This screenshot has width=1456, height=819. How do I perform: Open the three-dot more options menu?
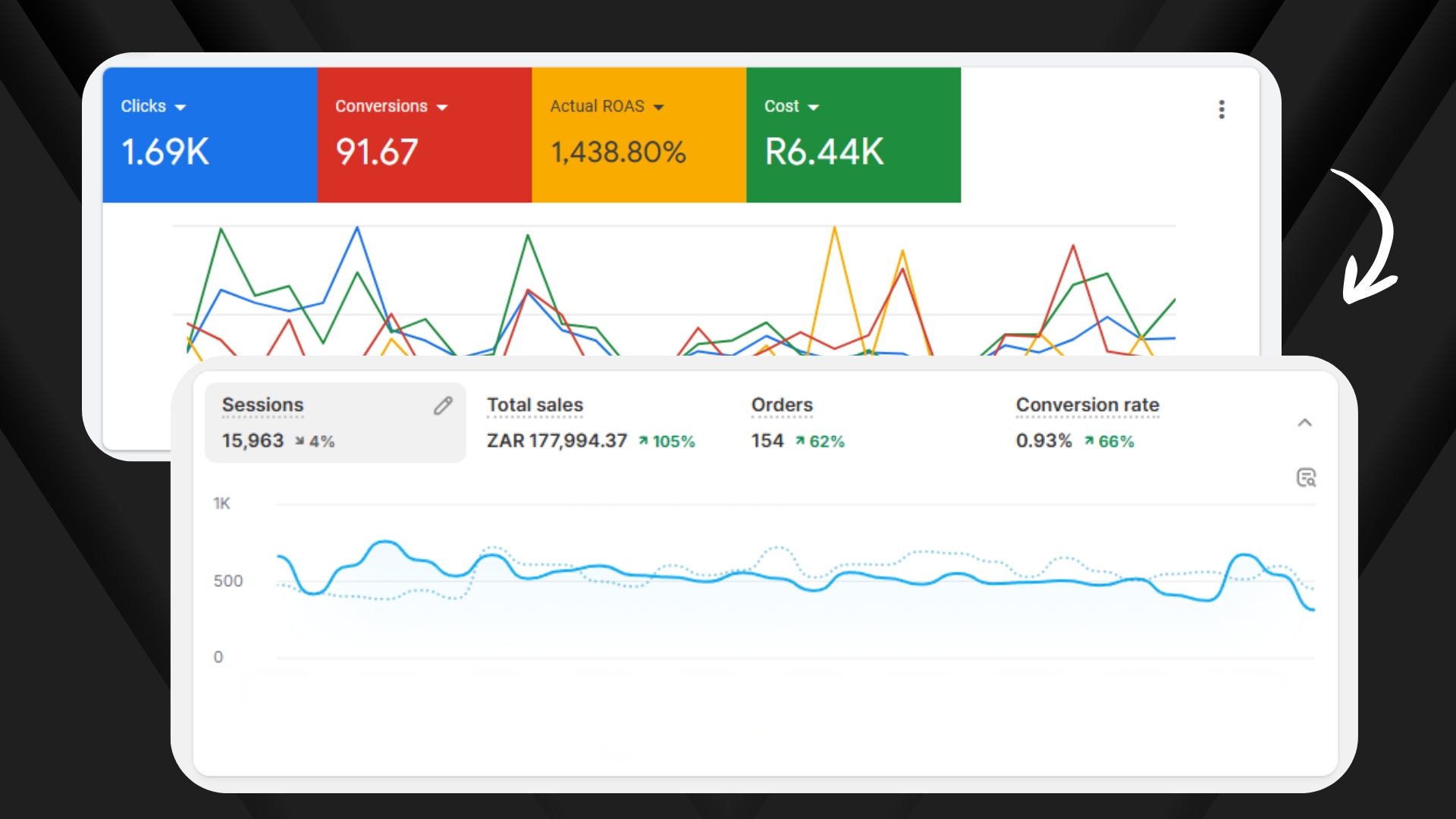pyautogui.click(x=1221, y=109)
